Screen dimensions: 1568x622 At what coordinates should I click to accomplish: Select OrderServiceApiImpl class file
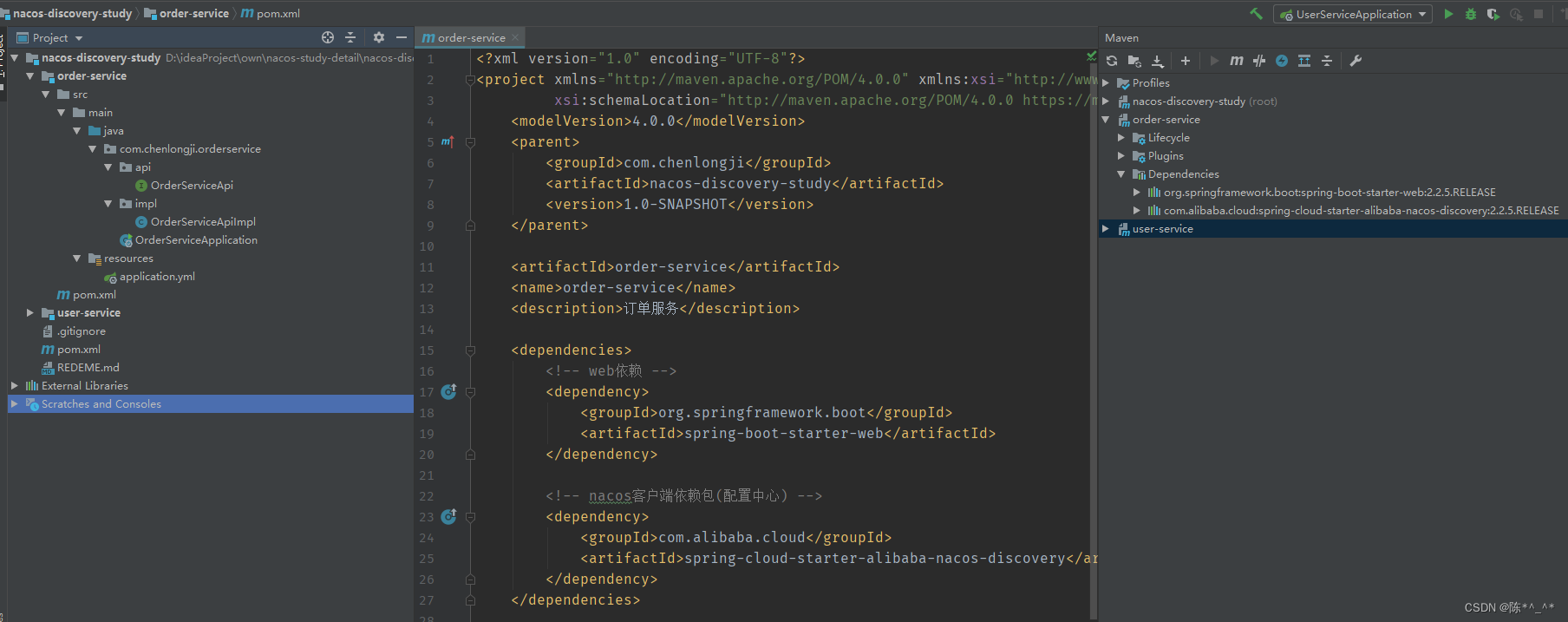coord(203,221)
